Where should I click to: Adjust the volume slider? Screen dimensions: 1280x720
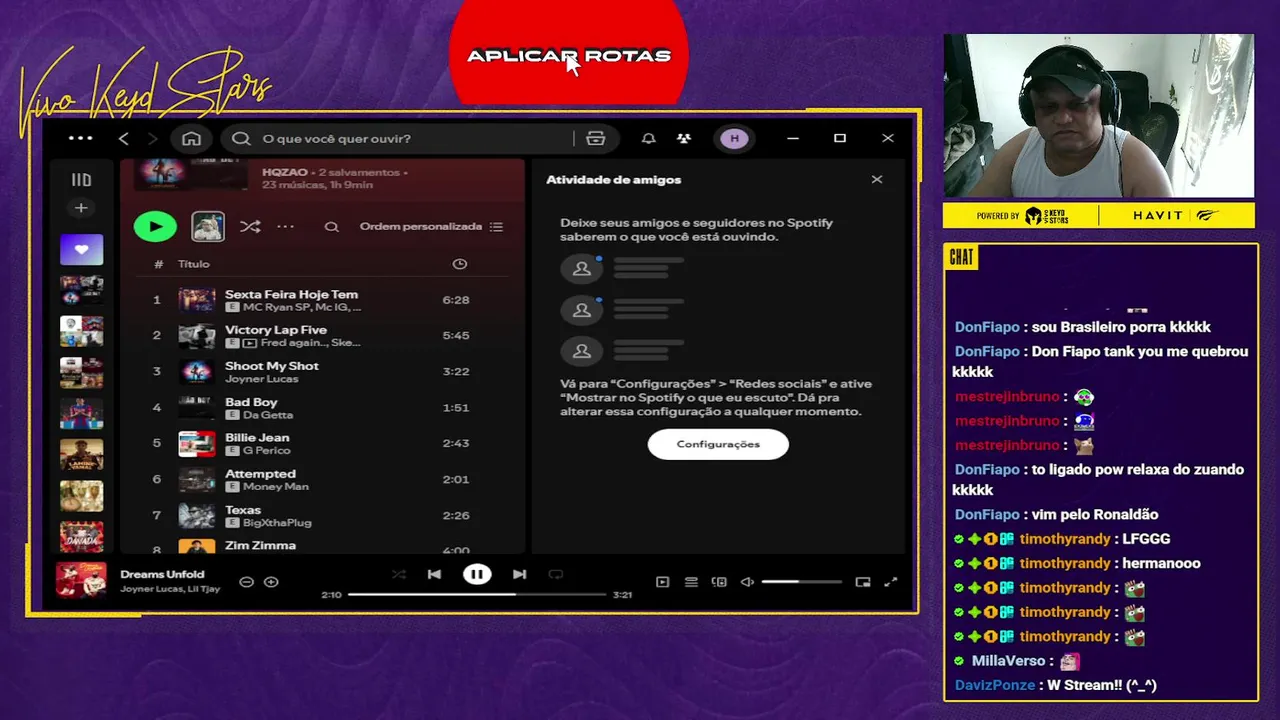tap(801, 582)
